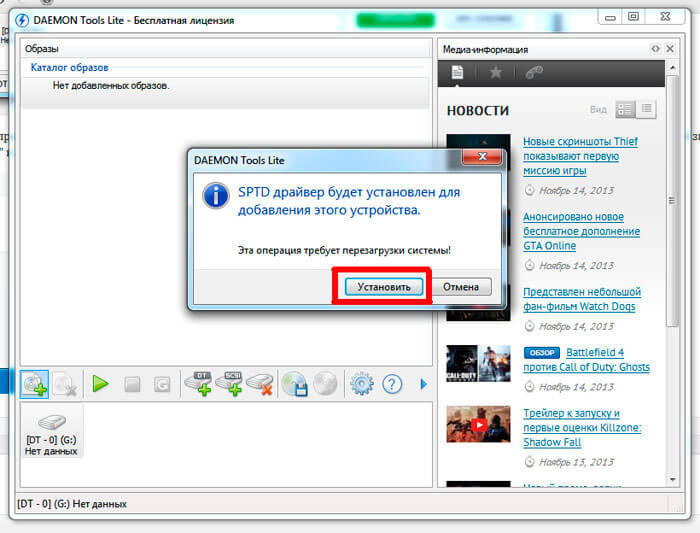Open the news document tab icon
Screen dimensions: 700x533
(457, 72)
